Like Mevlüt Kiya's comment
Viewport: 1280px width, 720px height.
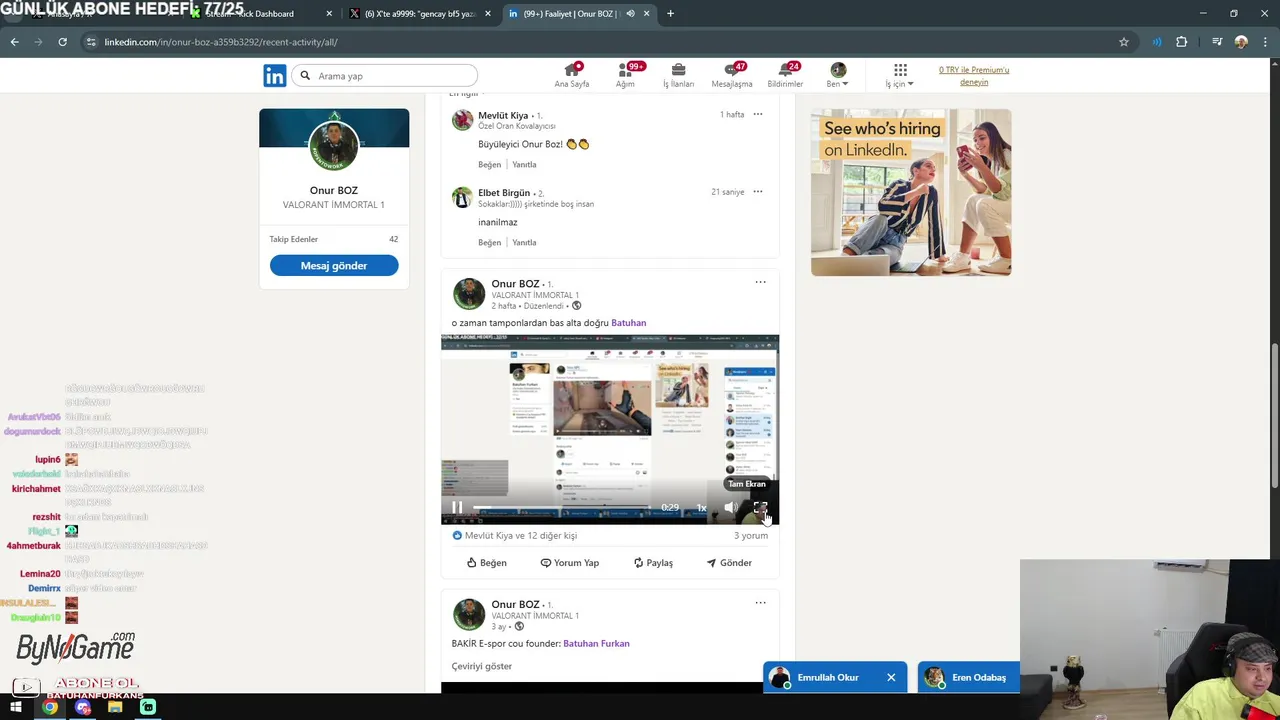pyautogui.click(x=489, y=165)
